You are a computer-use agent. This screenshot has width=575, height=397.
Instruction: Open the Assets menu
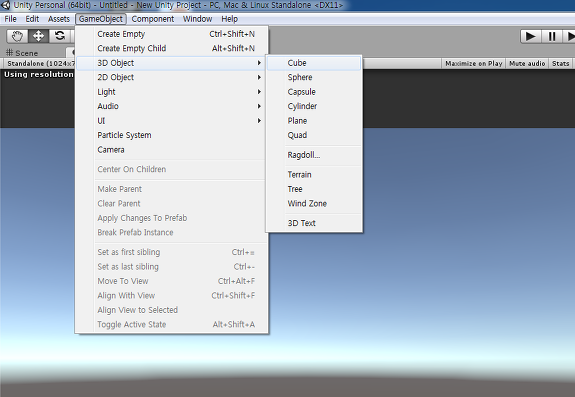(x=58, y=19)
